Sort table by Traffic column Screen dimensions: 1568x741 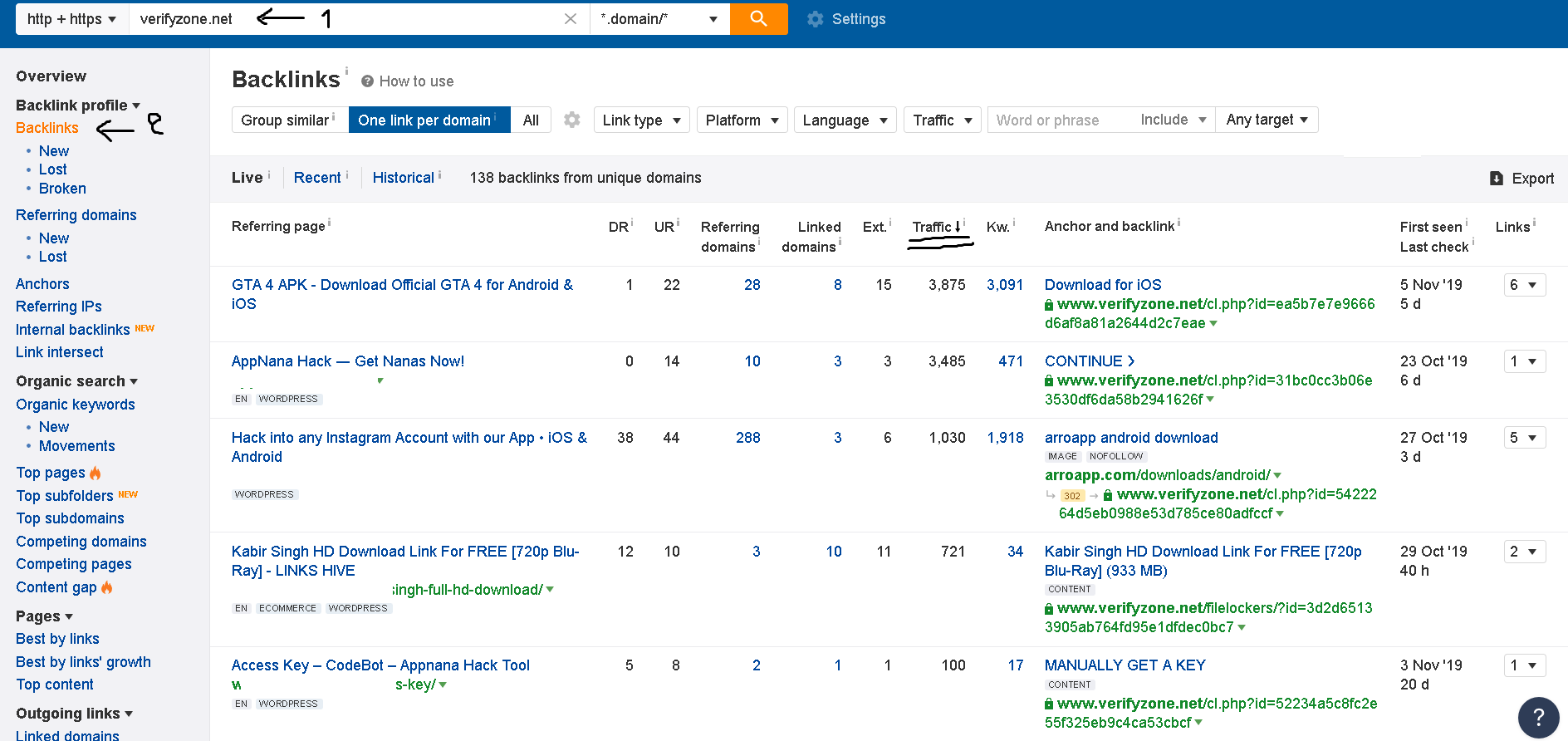pyautogui.click(x=936, y=227)
